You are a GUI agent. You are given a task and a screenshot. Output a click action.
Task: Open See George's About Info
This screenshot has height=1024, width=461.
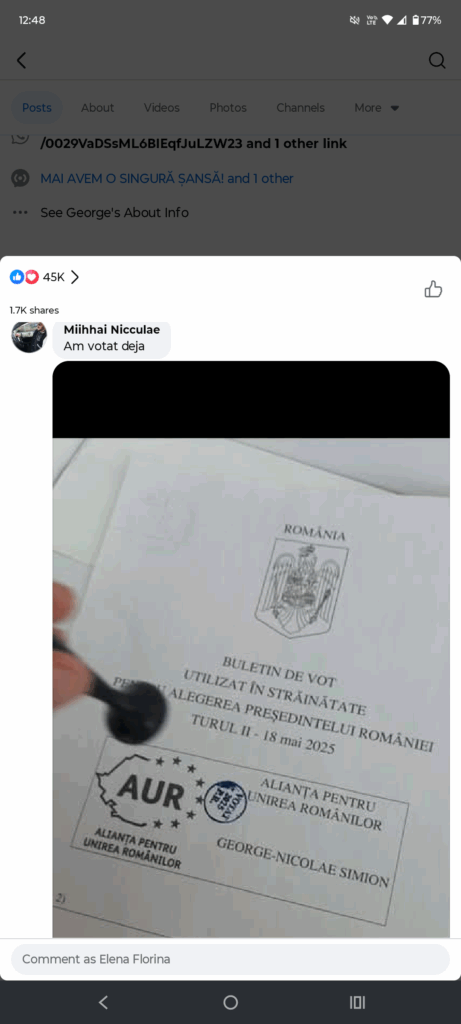(x=114, y=212)
